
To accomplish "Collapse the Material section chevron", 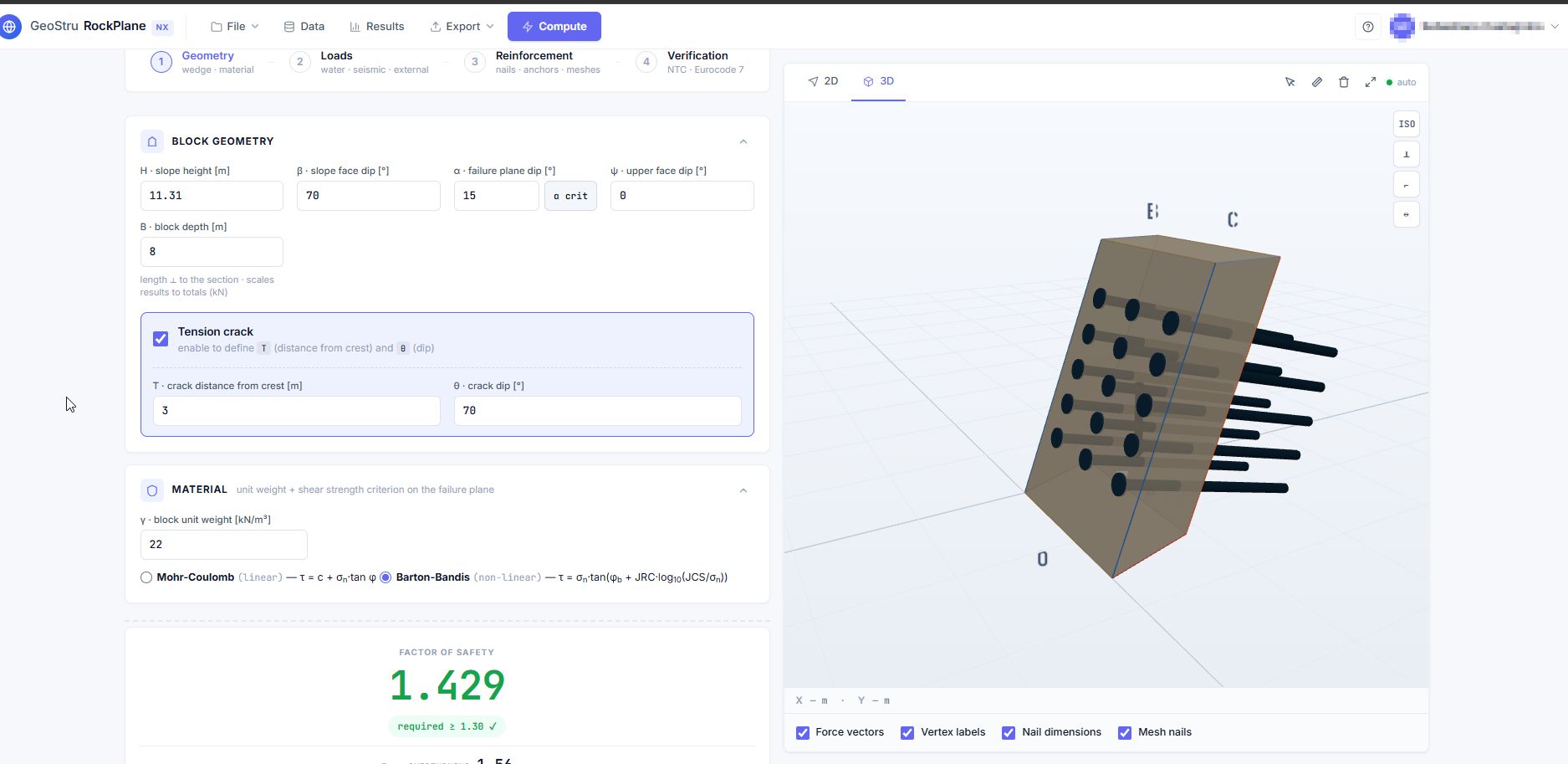I will [x=743, y=490].
